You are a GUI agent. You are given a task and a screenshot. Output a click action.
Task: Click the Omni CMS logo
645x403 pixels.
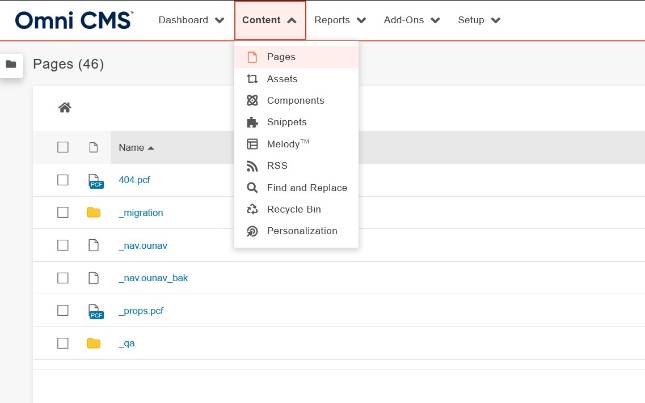click(x=73, y=20)
